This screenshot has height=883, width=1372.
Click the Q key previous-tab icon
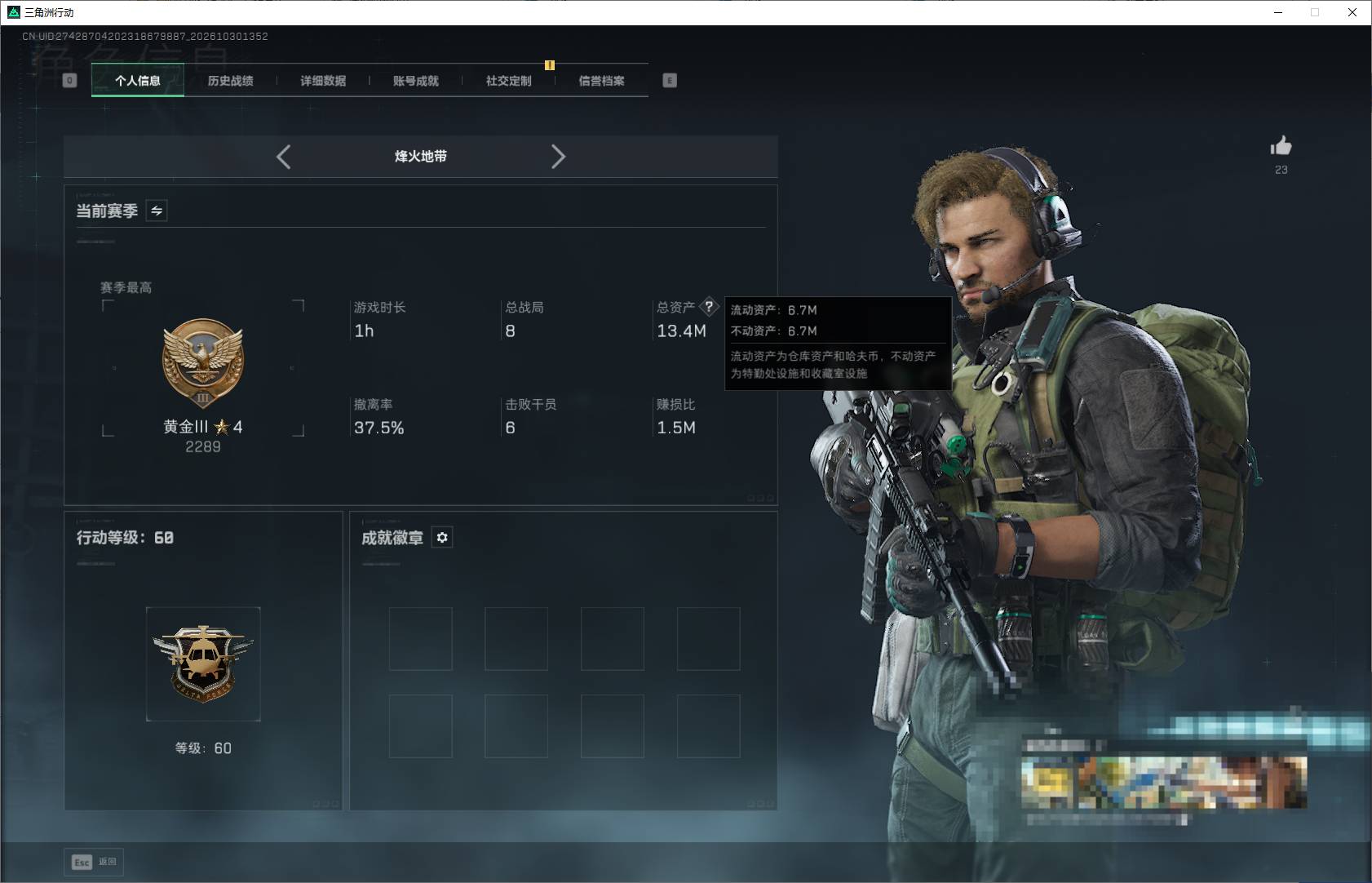pos(69,80)
